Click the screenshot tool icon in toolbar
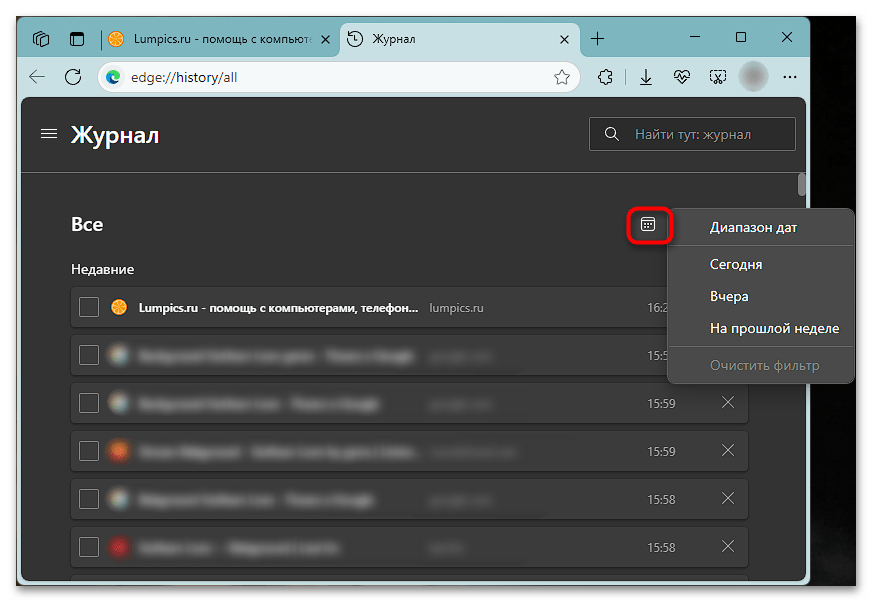 [x=717, y=77]
